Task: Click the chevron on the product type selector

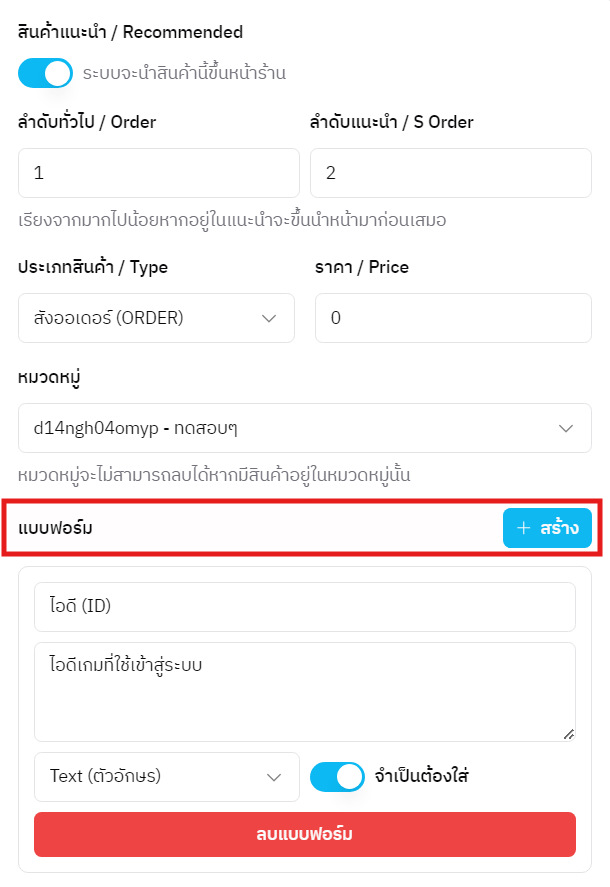Action: click(x=268, y=316)
